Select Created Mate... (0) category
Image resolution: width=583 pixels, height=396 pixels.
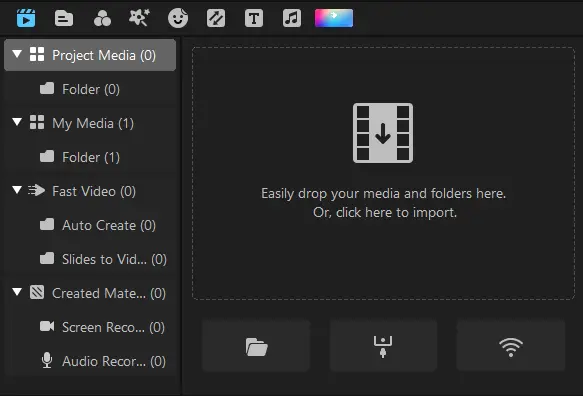[x=90, y=293]
